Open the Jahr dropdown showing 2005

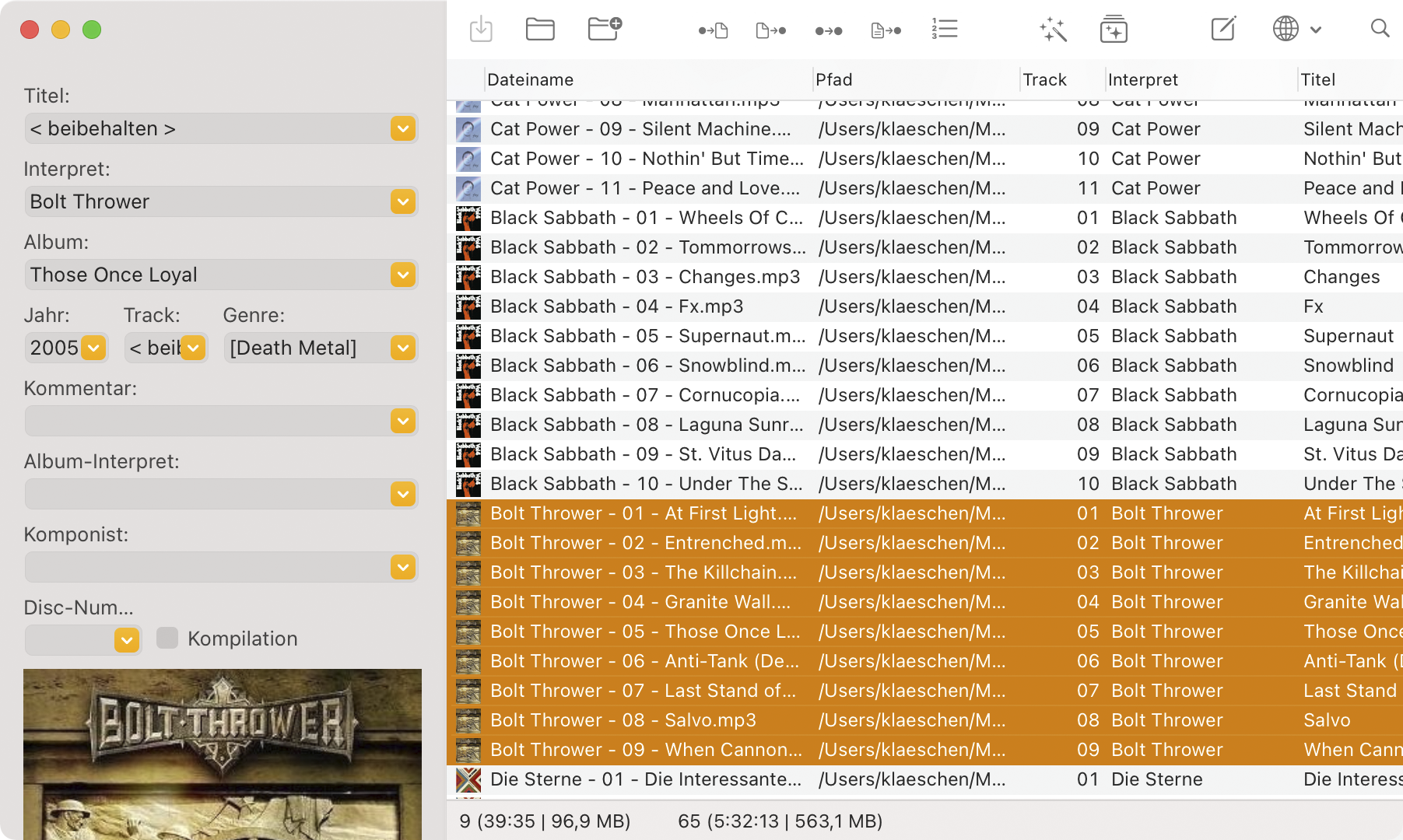93,348
